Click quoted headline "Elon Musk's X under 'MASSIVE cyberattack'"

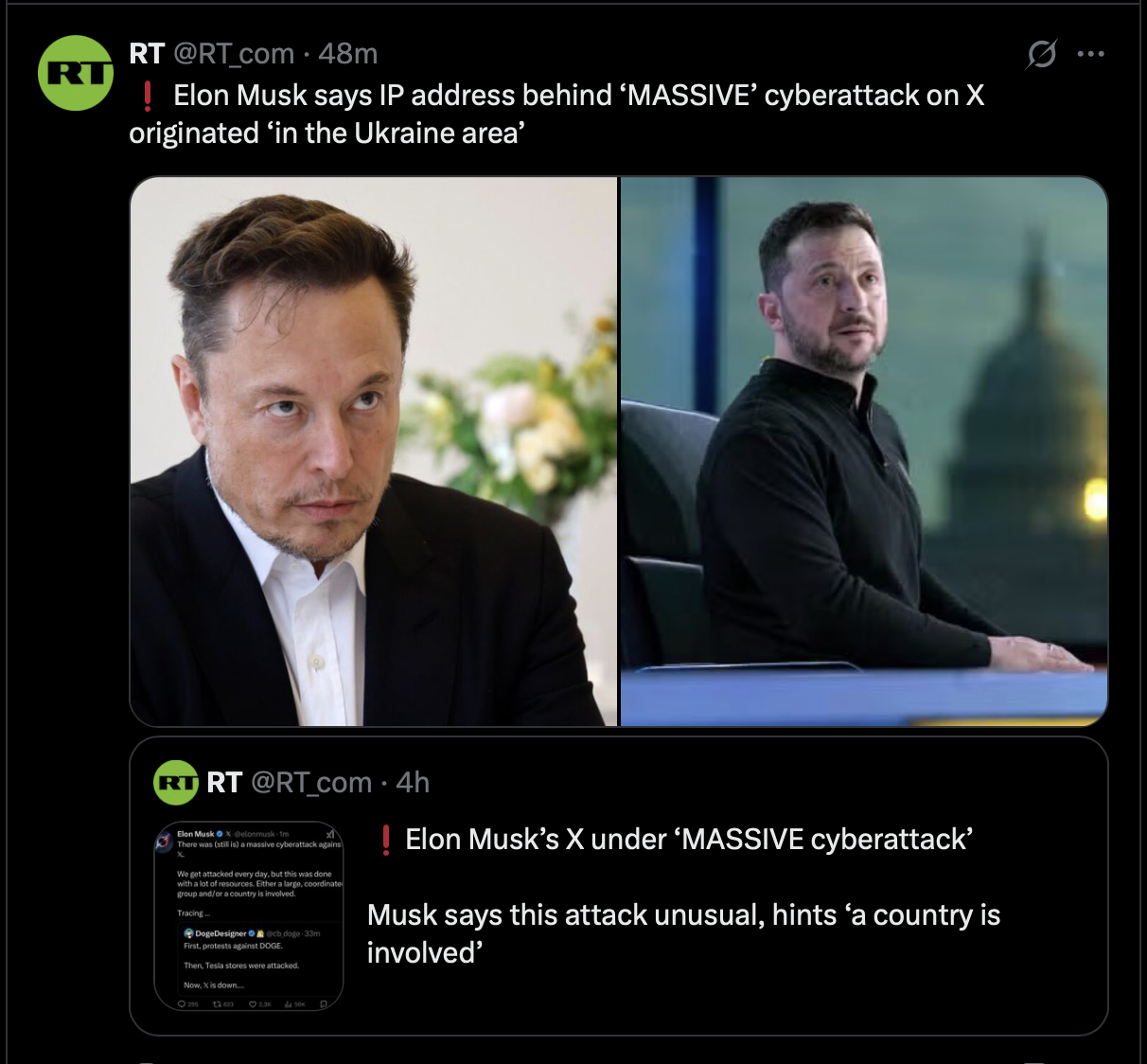coord(689,840)
